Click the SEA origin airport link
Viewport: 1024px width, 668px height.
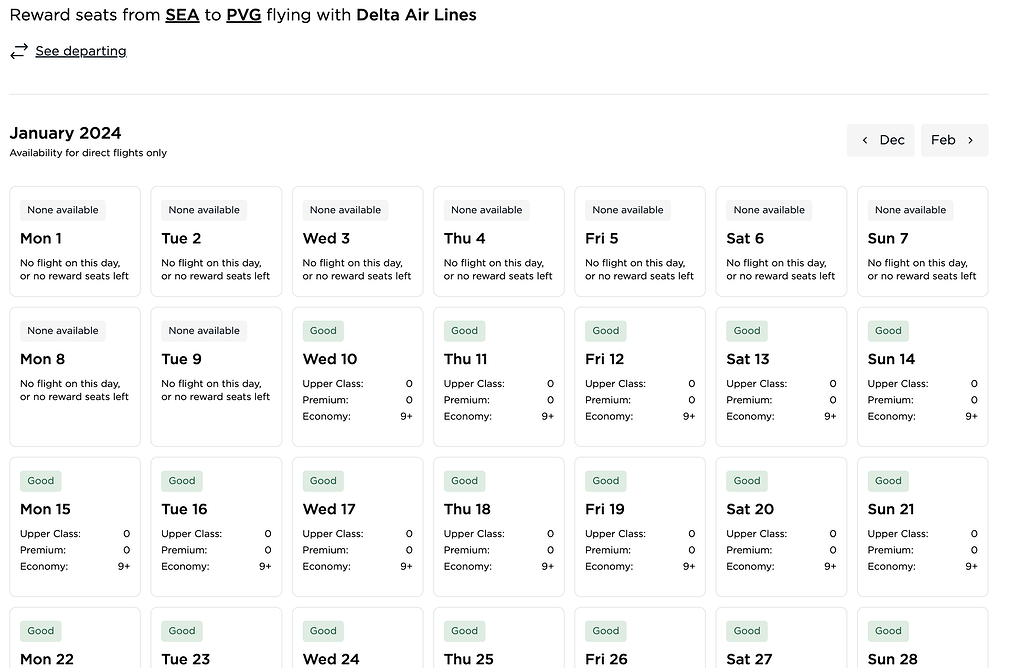[181, 15]
